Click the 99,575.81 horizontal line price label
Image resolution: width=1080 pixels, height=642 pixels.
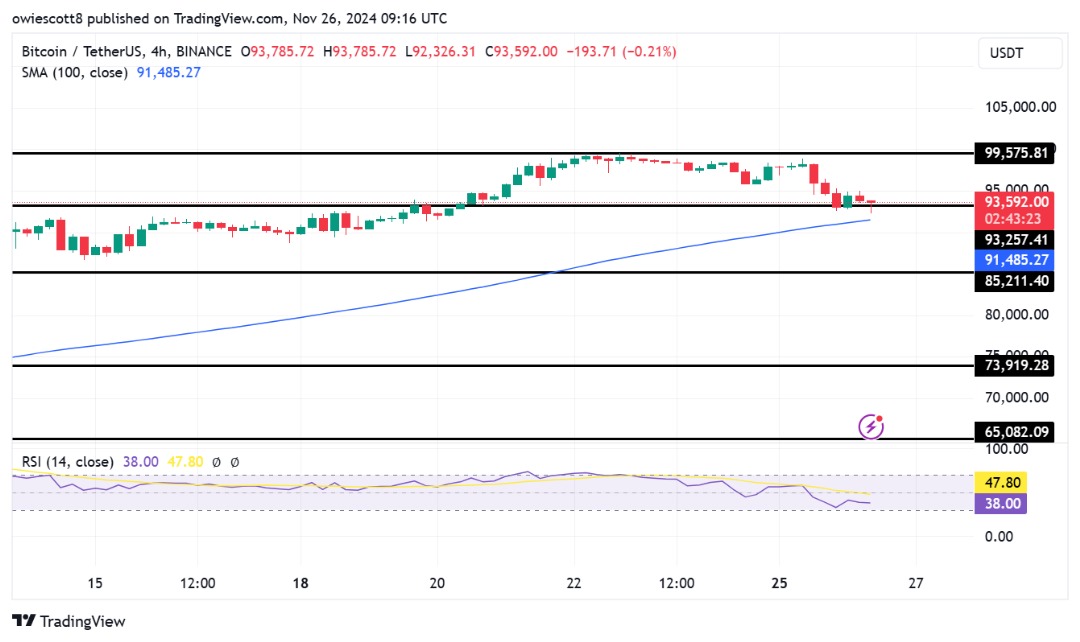coord(1014,153)
